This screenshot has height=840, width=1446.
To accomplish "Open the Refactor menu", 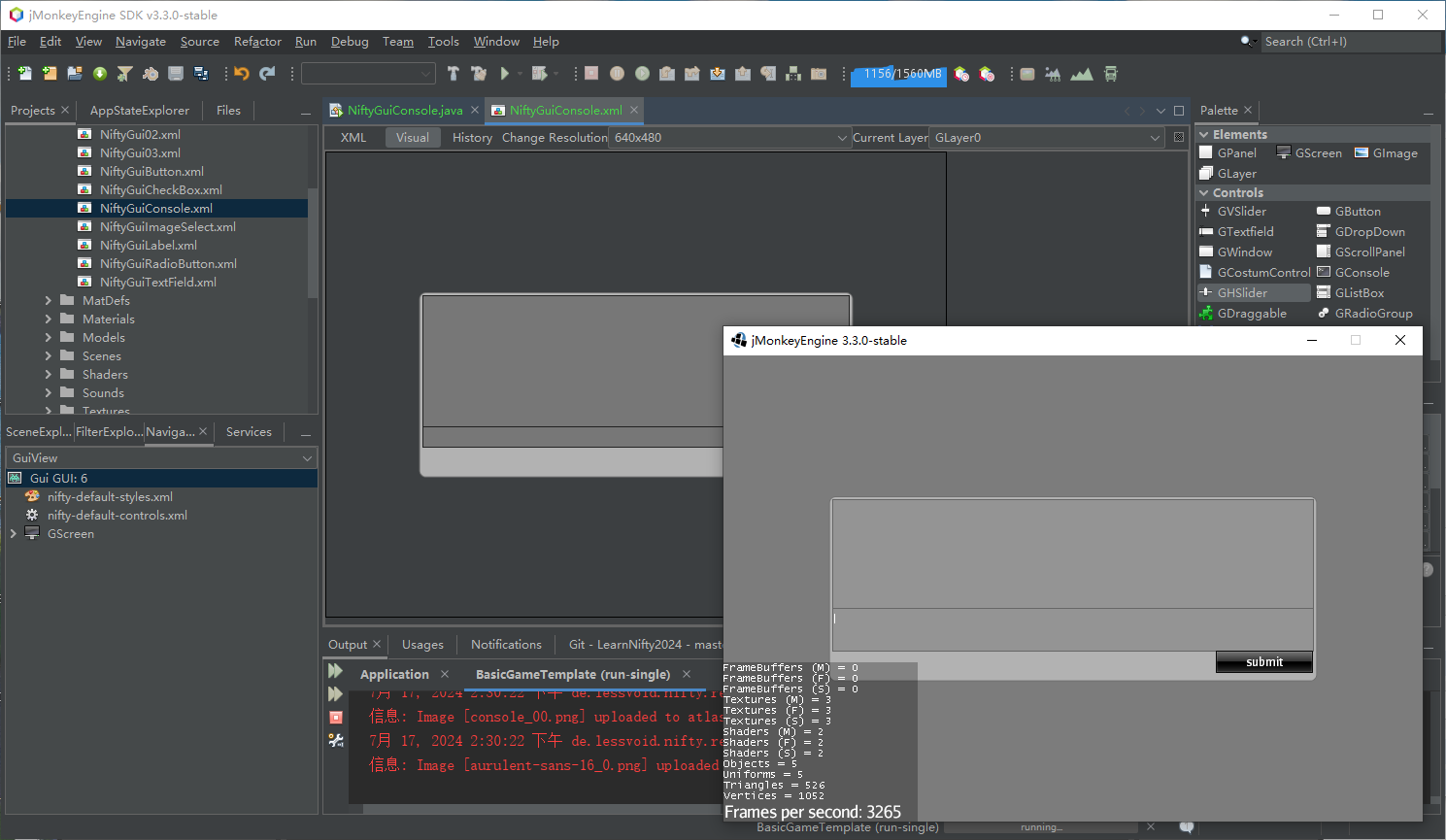I will (x=257, y=42).
